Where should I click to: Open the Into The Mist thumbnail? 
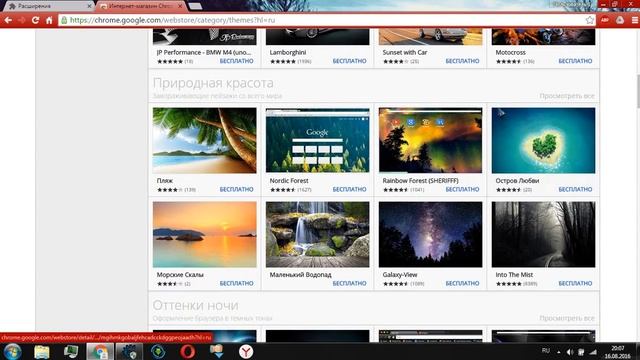point(543,234)
